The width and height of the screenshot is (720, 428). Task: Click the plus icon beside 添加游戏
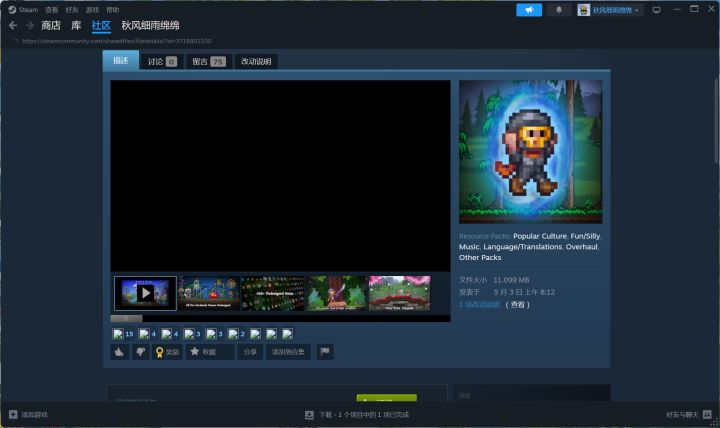coord(13,414)
